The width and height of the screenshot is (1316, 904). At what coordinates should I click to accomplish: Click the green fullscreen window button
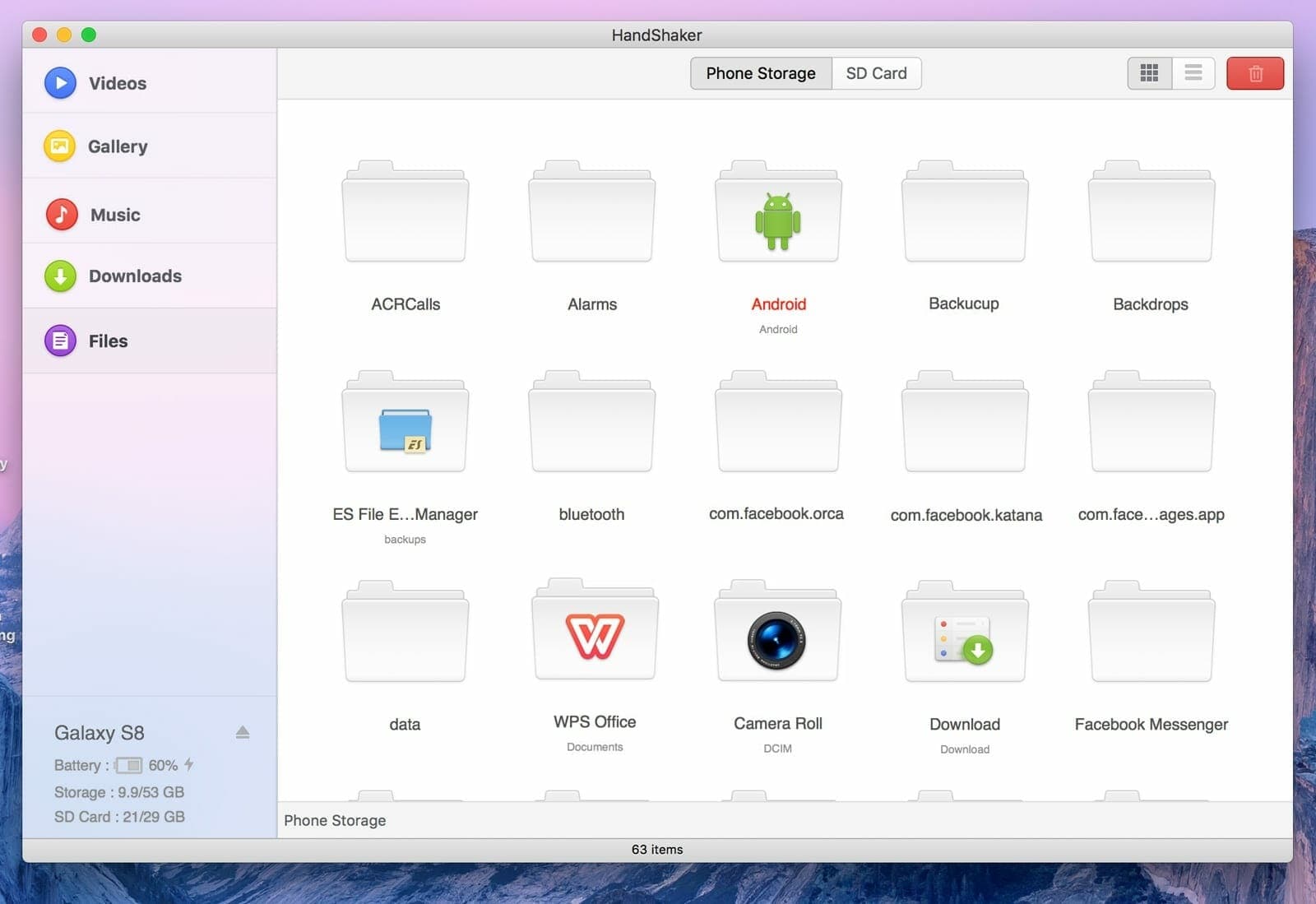(x=89, y=35)
